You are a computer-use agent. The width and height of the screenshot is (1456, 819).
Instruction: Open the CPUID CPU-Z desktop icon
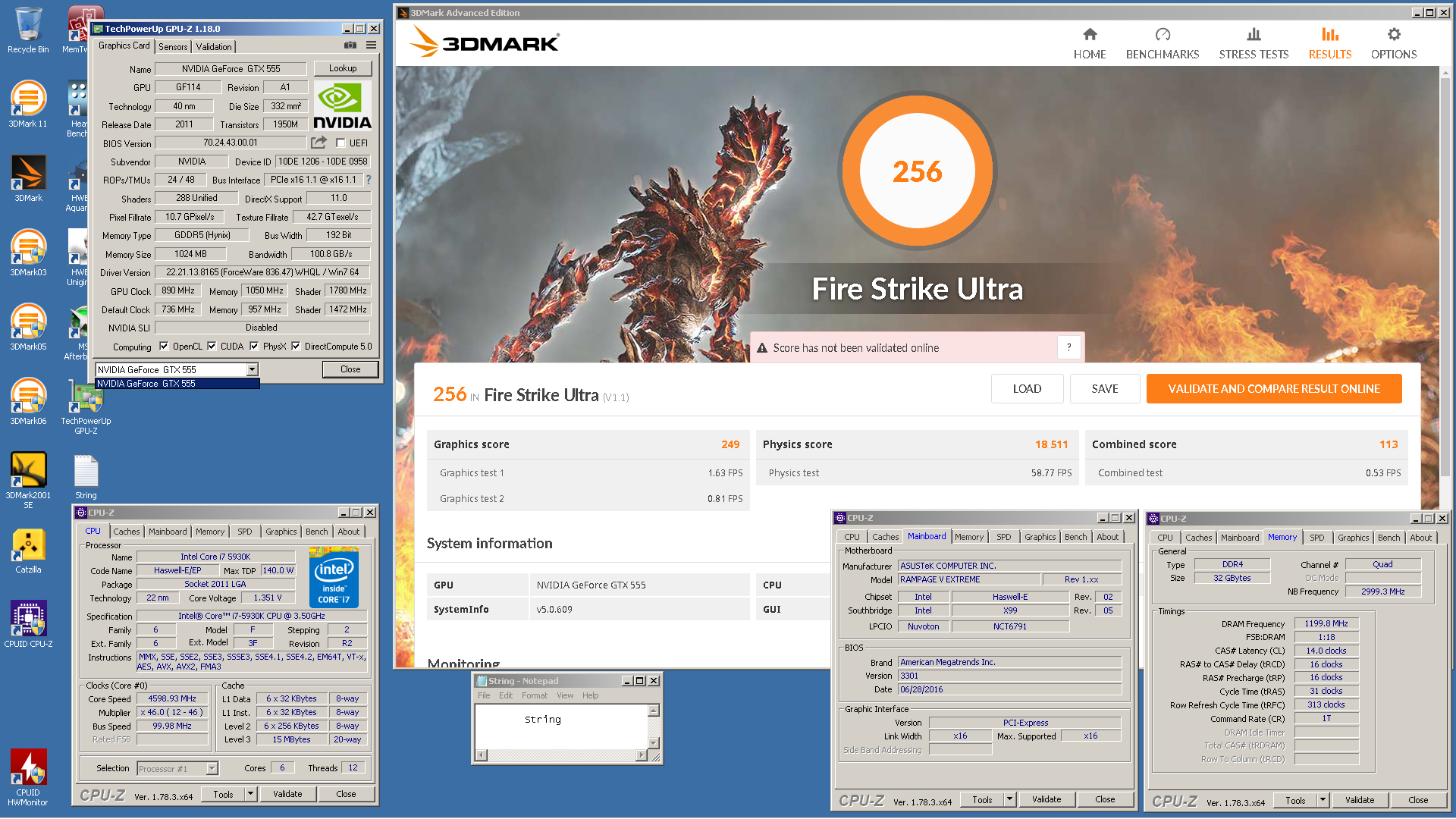pyautogui.click(x=28, y=624)
